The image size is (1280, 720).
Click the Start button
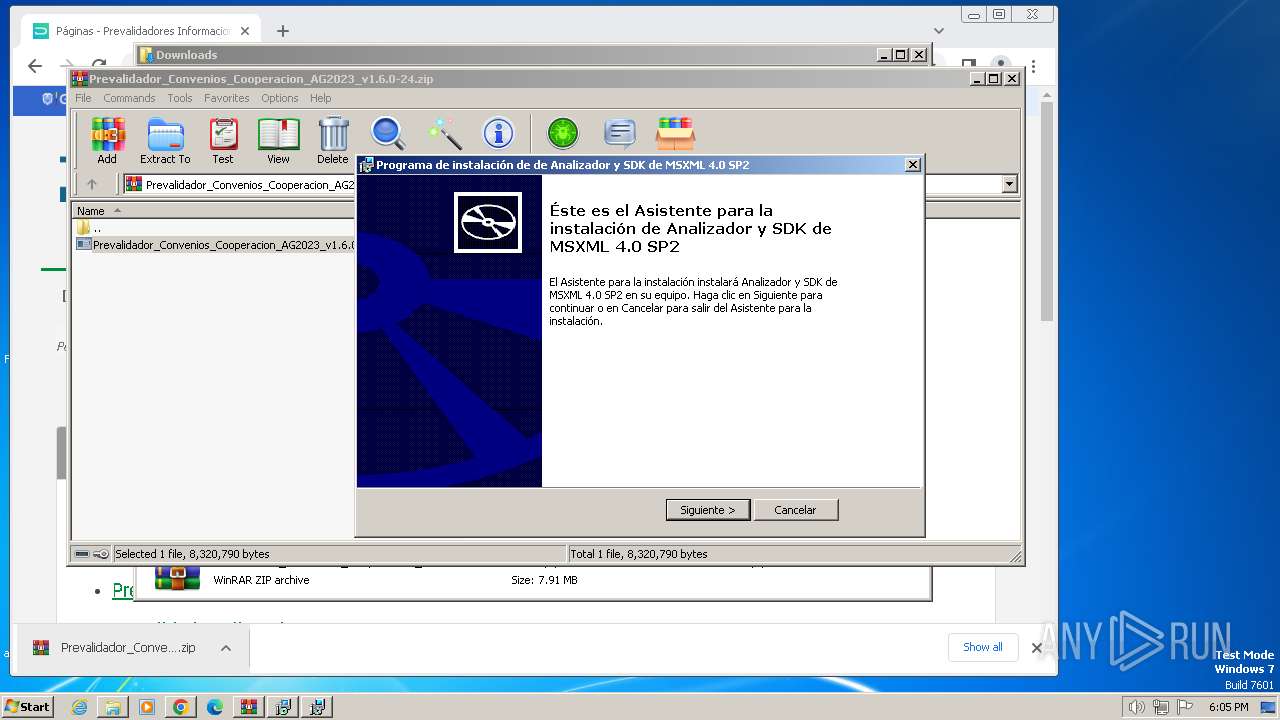coord(28,707)
